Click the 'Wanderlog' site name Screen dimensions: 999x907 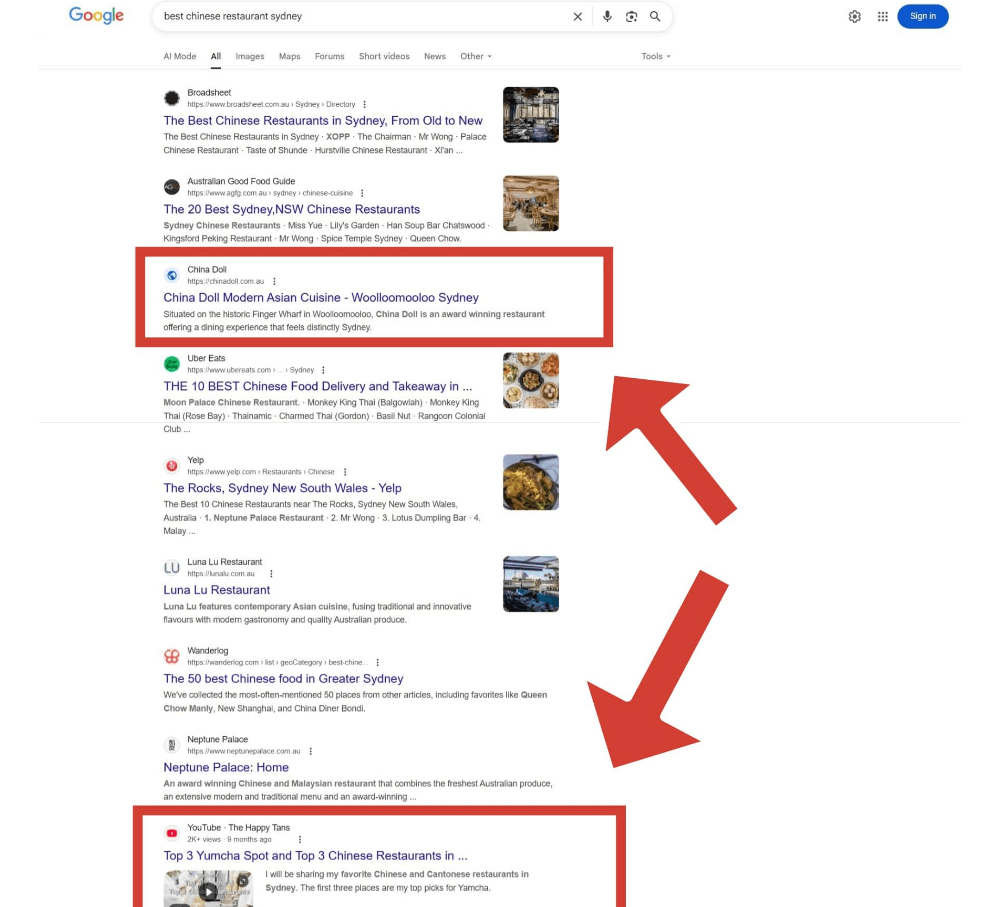tap(208, 650)
